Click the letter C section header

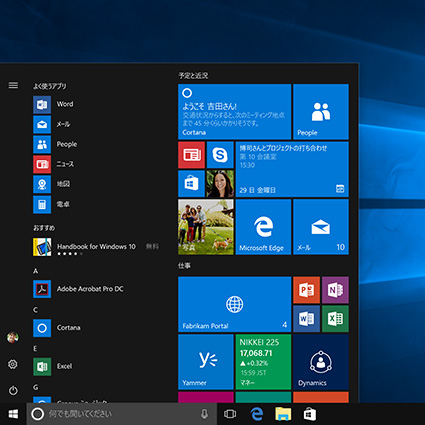click(x=35, y=310)
